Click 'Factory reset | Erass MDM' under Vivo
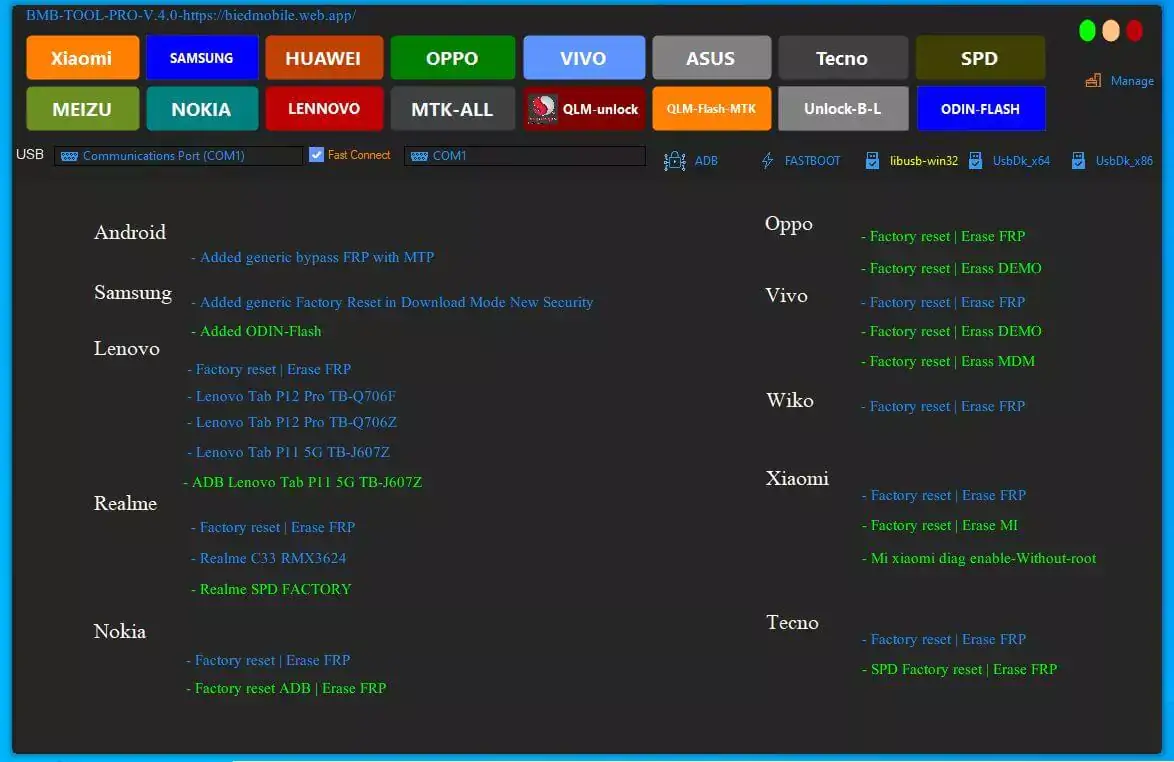1174x762 pixels. pos(948,362)
